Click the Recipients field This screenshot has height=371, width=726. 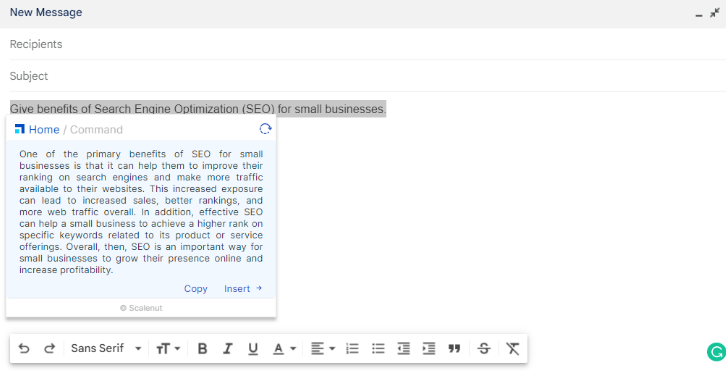pyautogui.click(x=368, y=44)
